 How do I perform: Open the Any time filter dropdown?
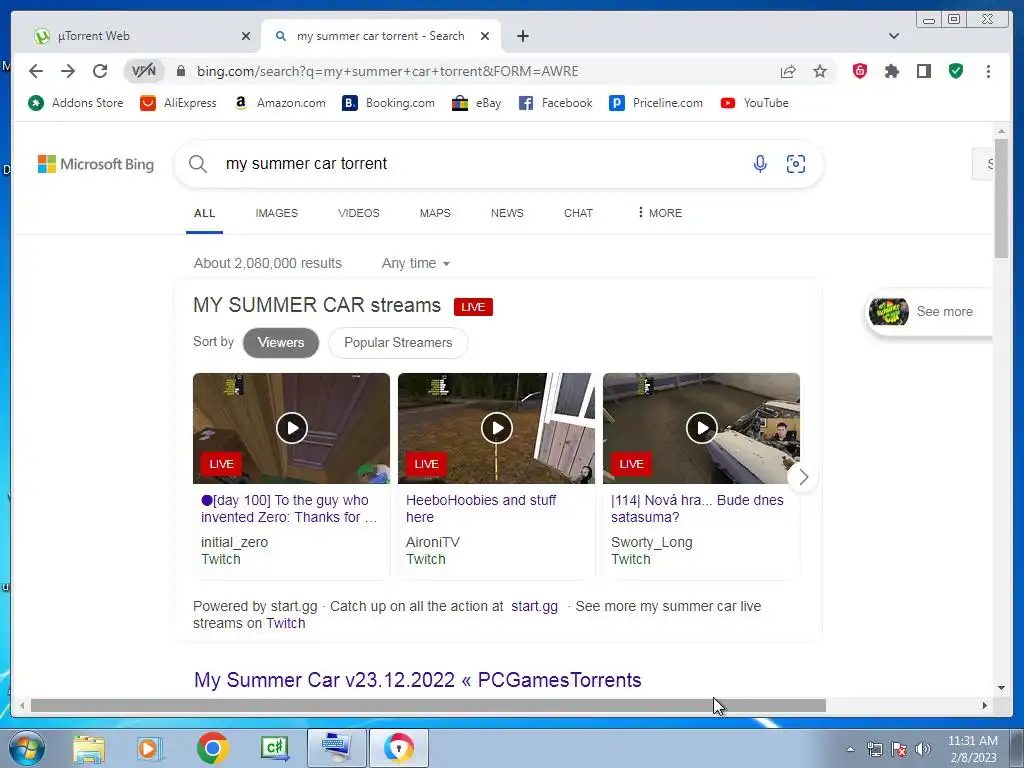(x=416, y=263)
